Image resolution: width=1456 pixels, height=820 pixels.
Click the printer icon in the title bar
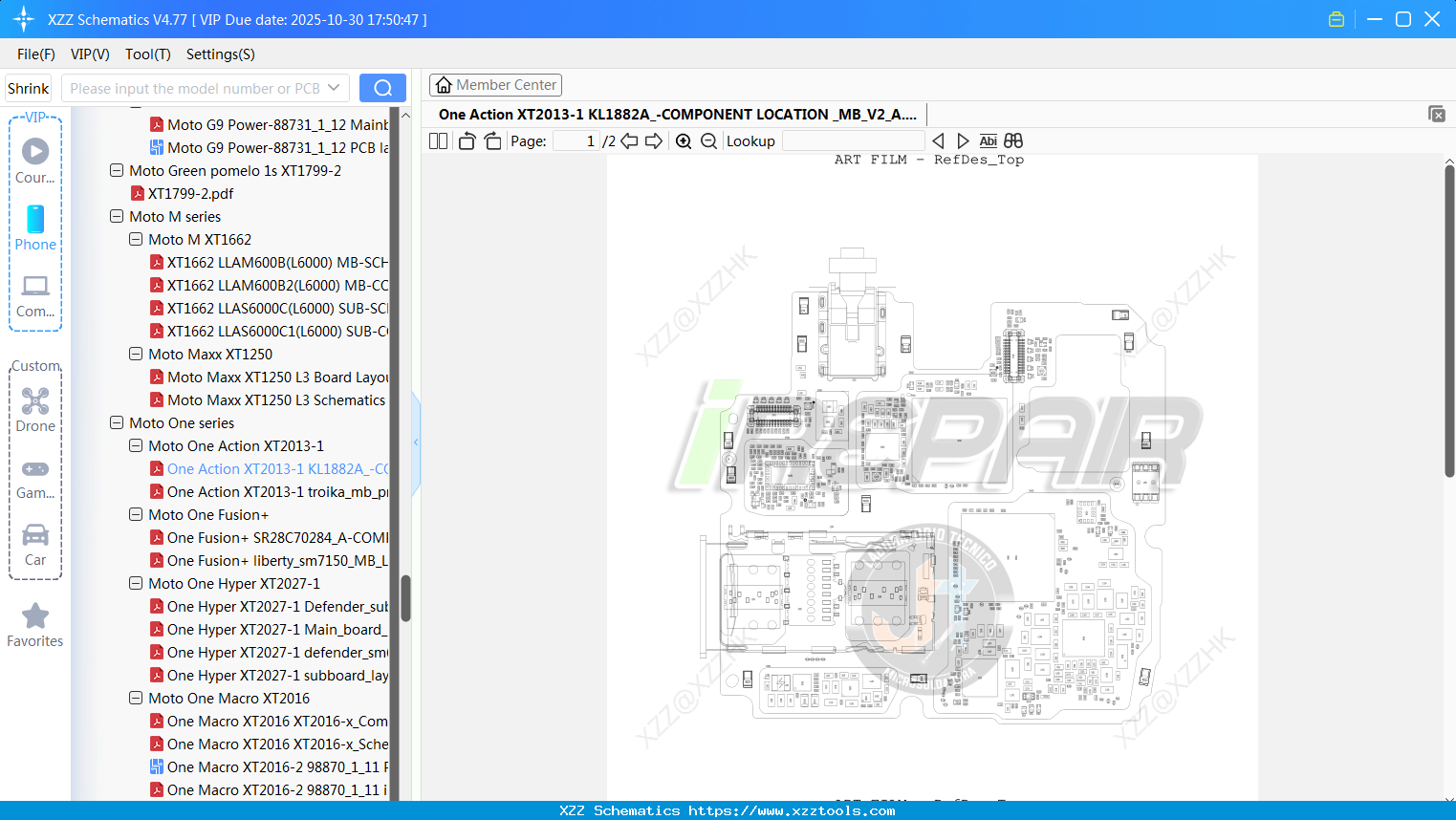[1336, 18]
